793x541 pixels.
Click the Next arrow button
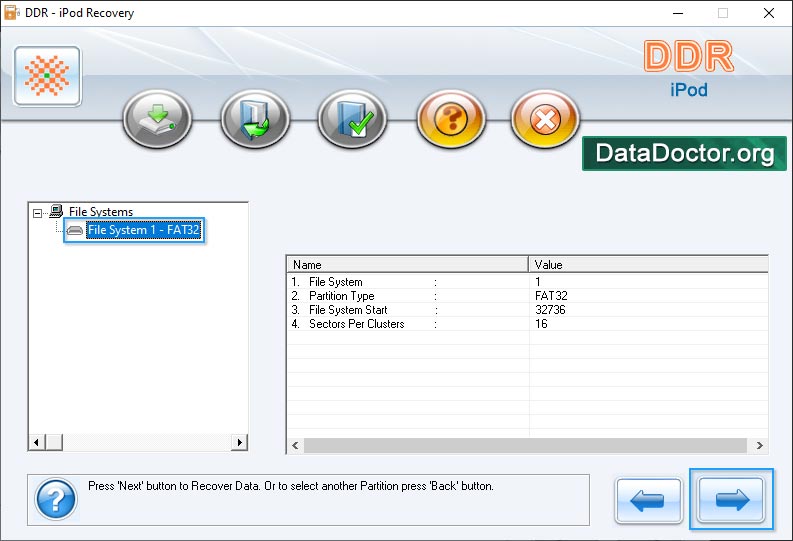point(731,500)
